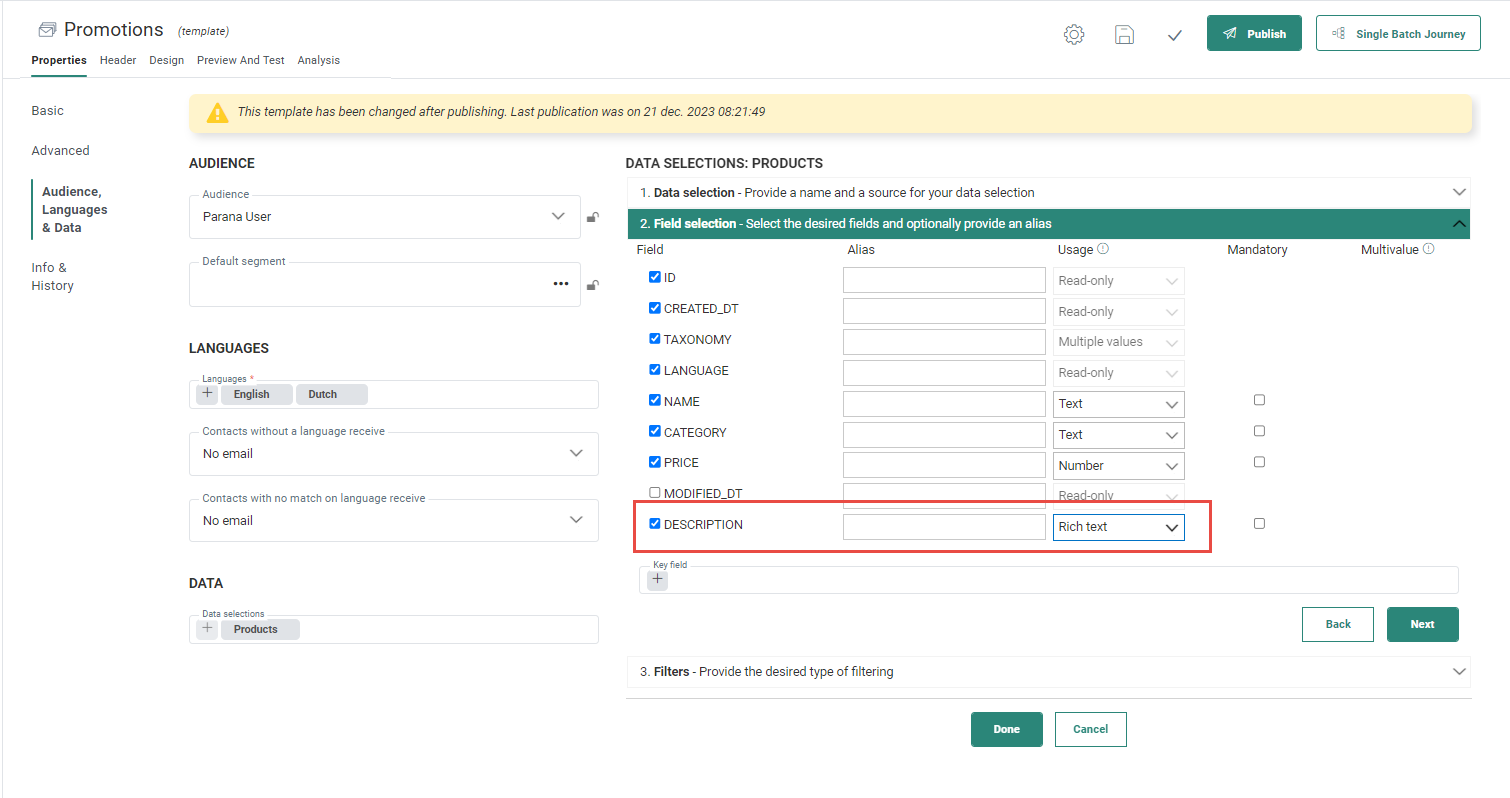The image size is (1510, 798).
Task: Click the Usage info icon
Action: point(1103,249)
